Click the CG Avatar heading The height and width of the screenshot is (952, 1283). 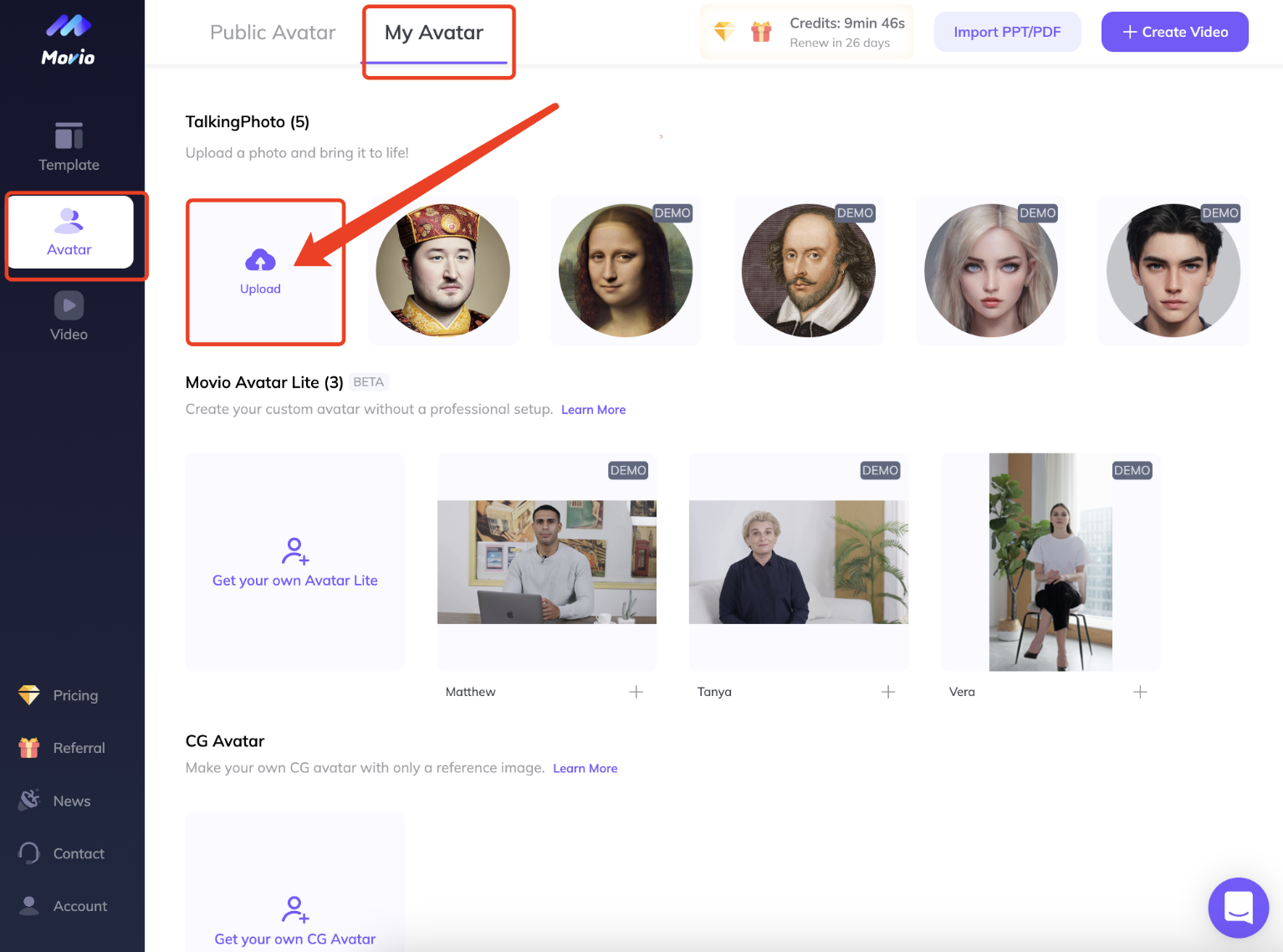click(x=225, y=741)
